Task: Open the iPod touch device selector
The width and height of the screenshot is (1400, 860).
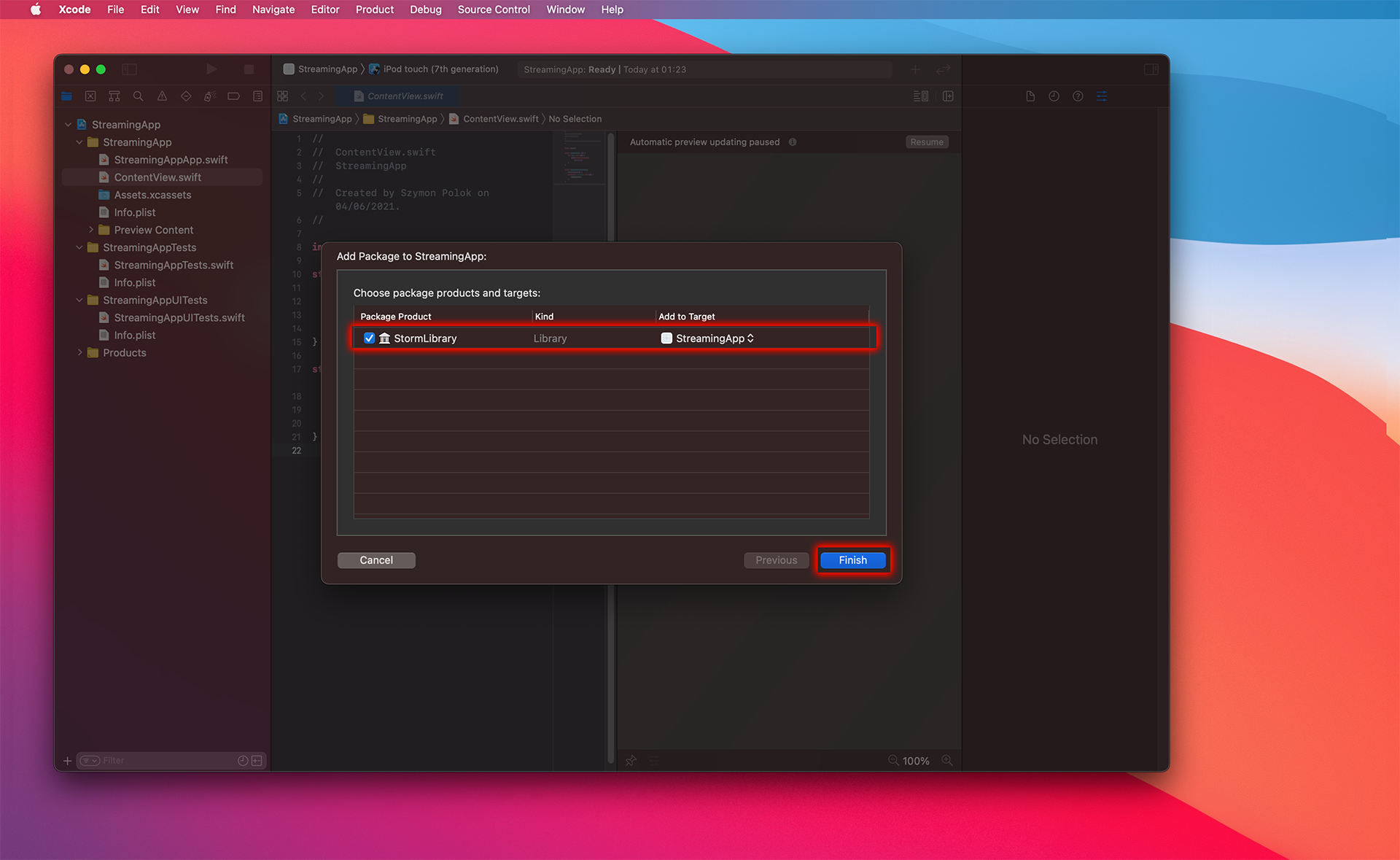Action: (x=434, y=69)
